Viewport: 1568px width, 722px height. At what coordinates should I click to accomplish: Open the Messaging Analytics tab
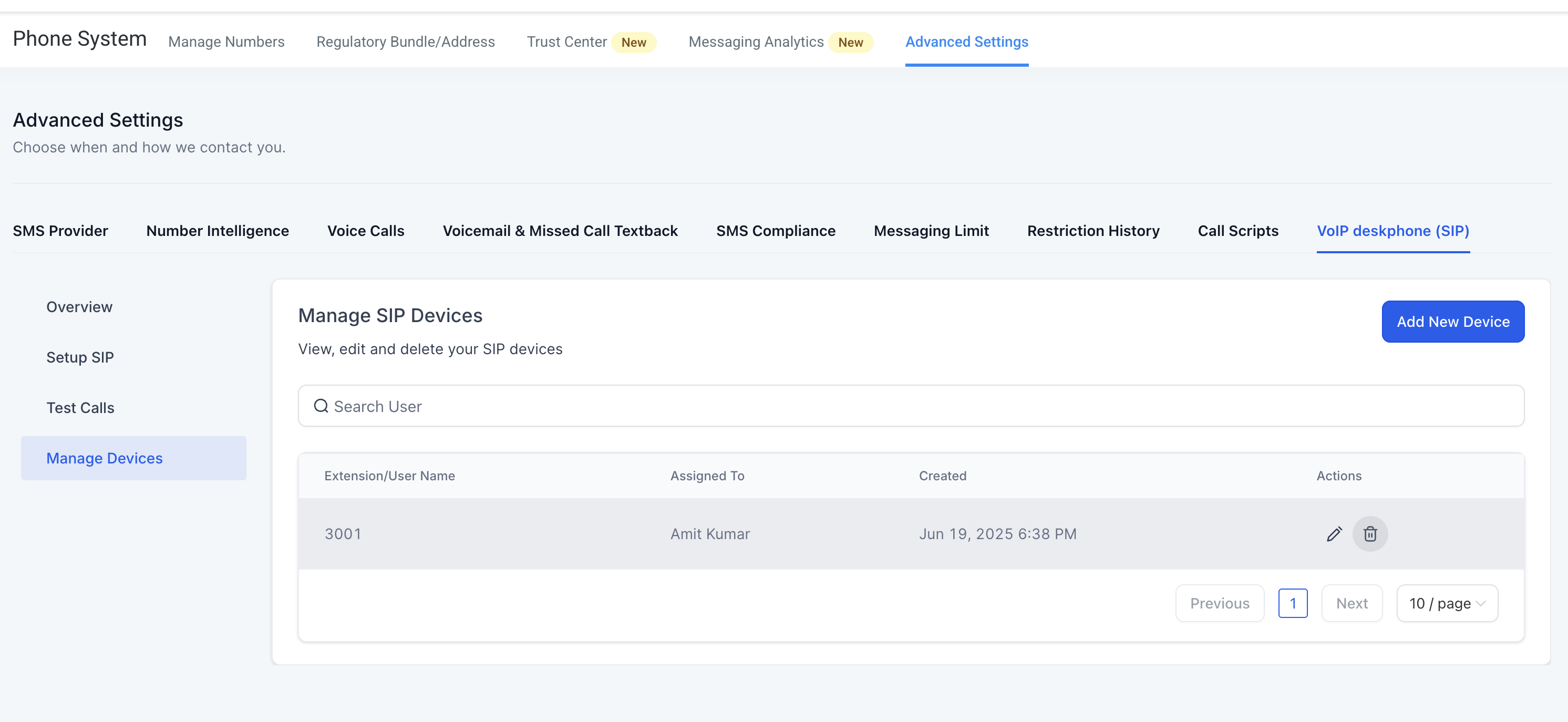pyautogui.click(x=756, y=42)
